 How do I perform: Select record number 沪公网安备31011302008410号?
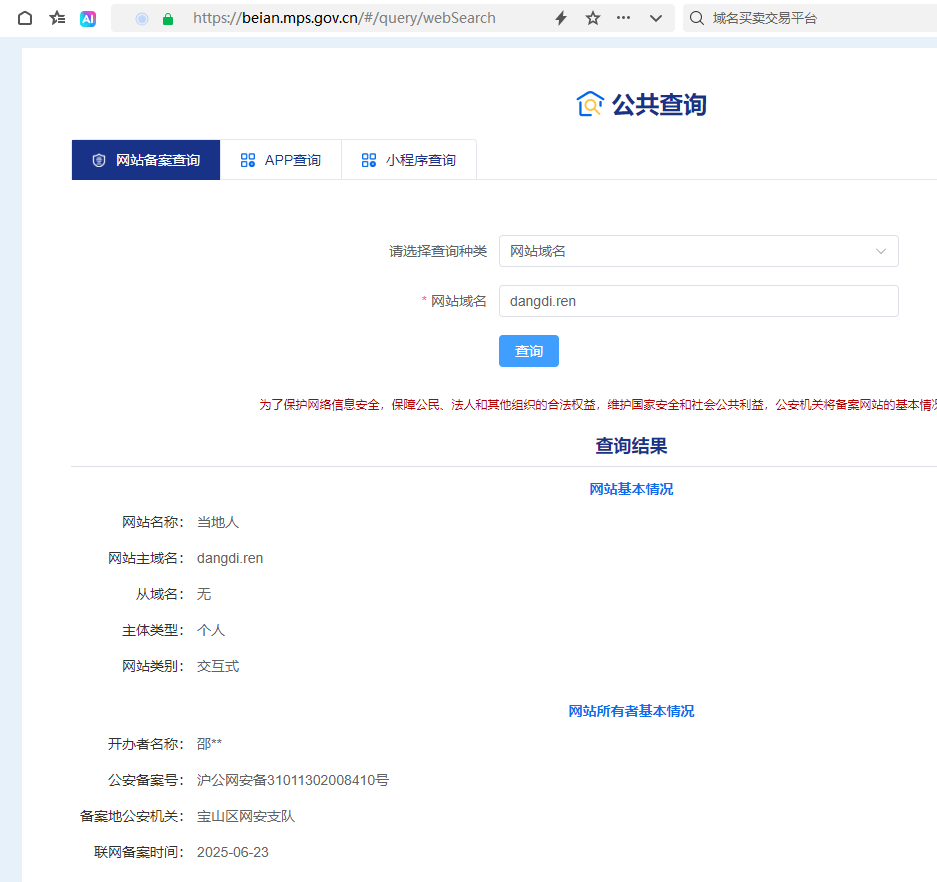click(293, 780)
